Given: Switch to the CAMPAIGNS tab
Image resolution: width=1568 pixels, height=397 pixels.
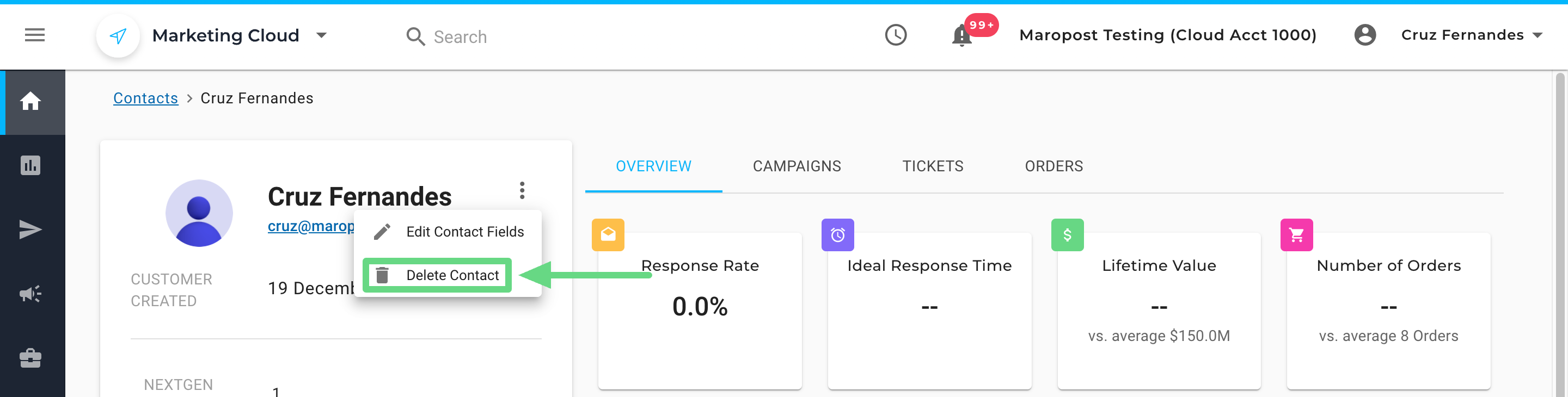Looking at the screenshot, I should (x=797, y=166).
